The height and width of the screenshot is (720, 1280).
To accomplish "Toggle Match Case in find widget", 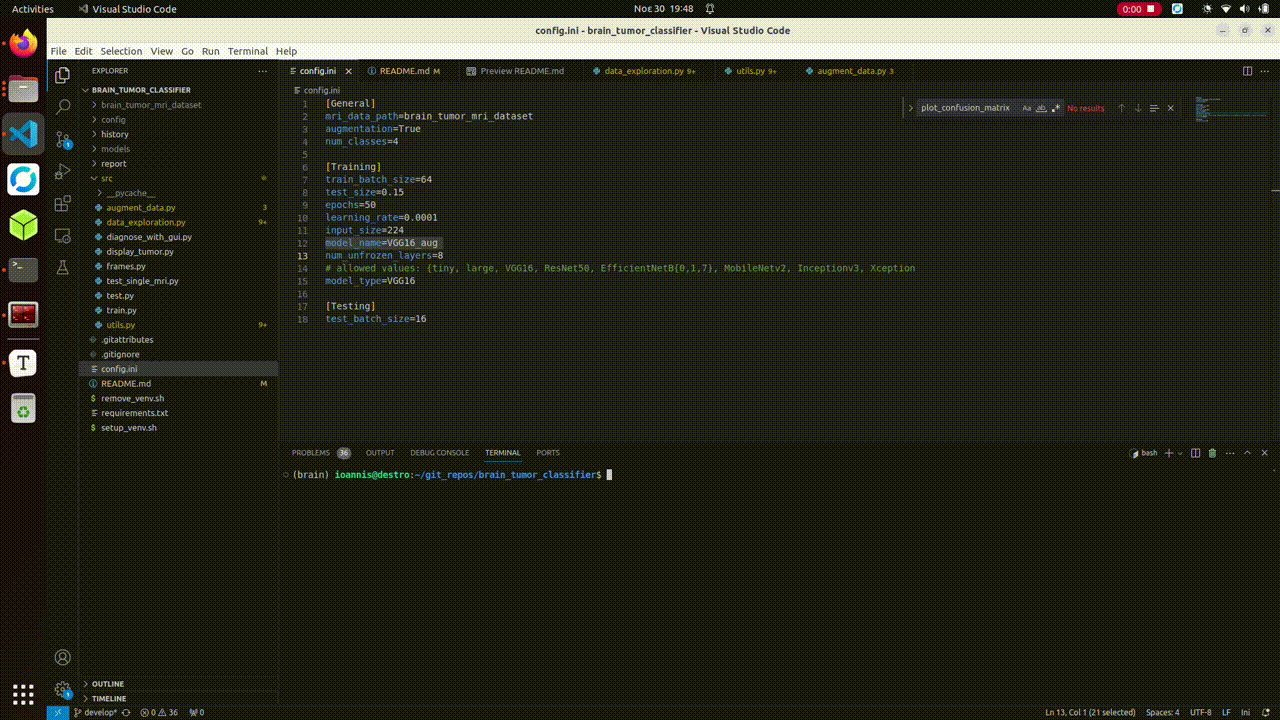I will [1026, 108].
